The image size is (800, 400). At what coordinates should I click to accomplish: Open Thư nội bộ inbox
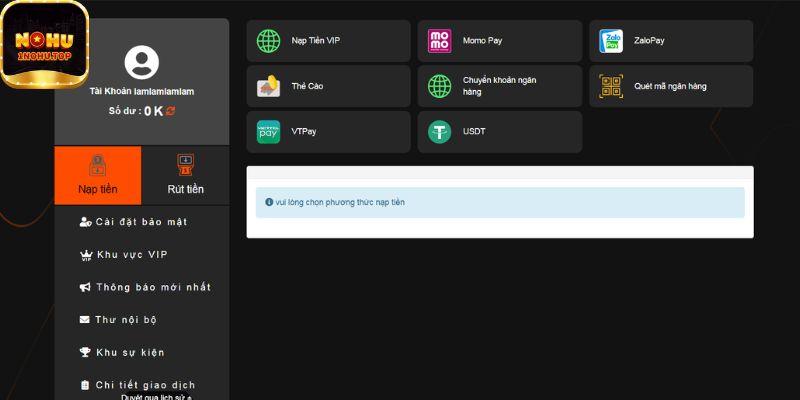click(125, 320)
